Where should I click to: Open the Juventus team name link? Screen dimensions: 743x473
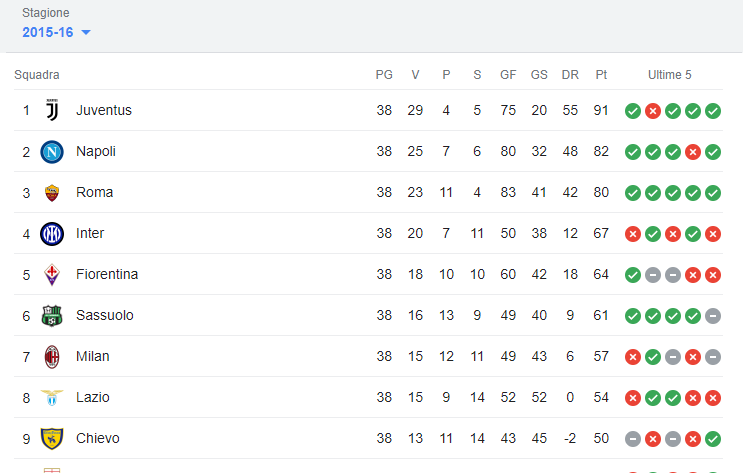104,110
